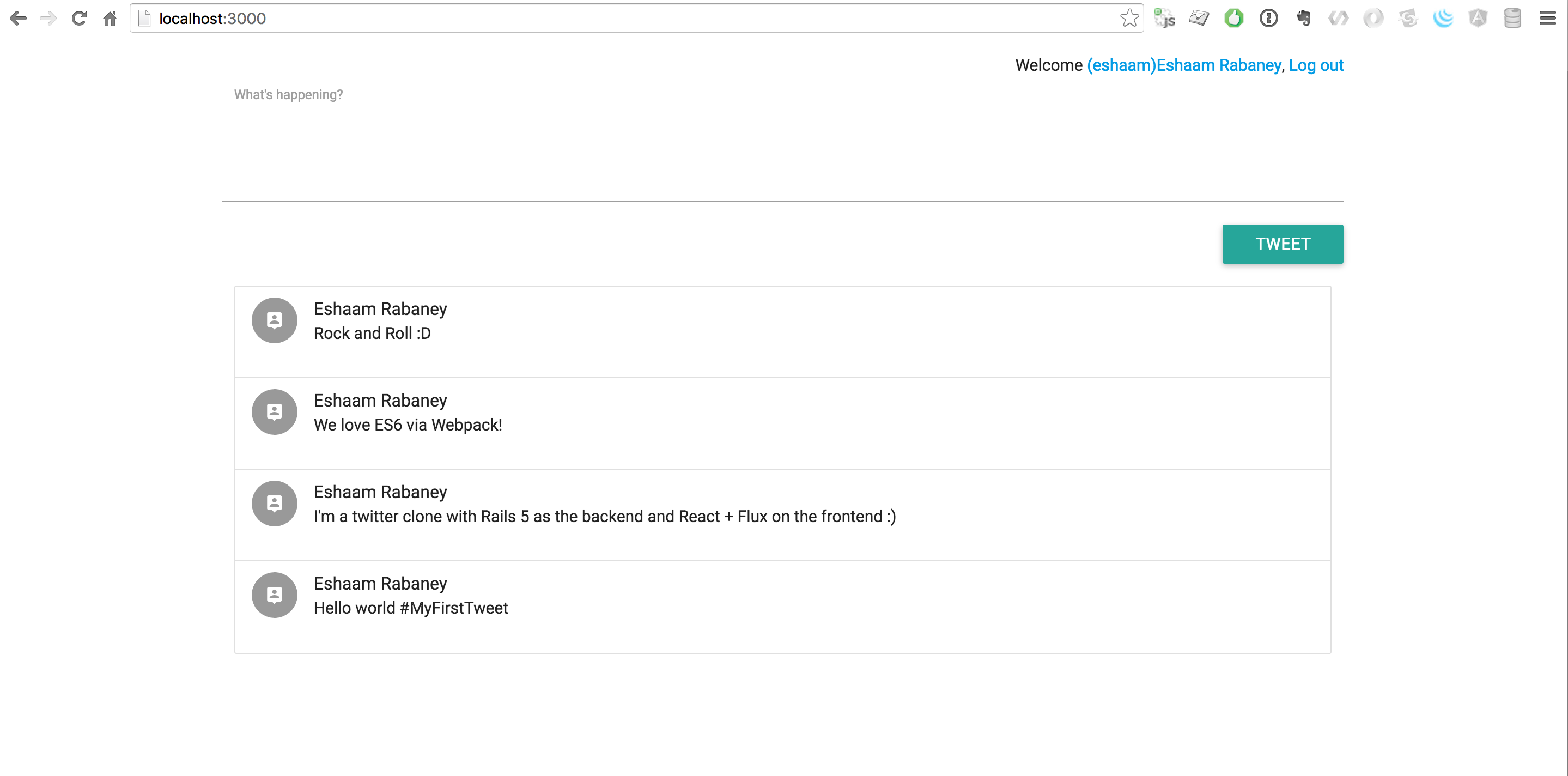Open the 1Password keyhole extension

(1268, 19)
